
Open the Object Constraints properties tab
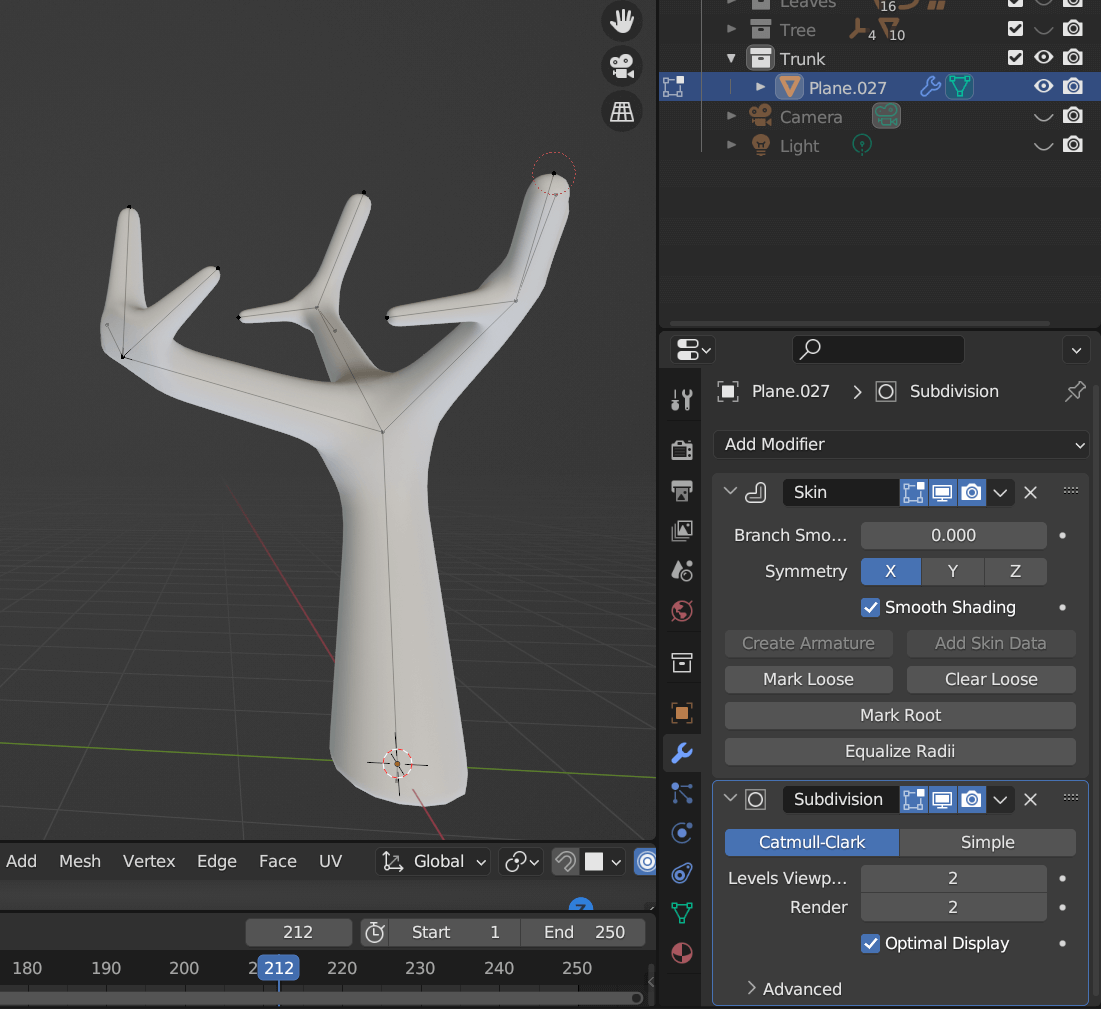click(x=682, y=873)
